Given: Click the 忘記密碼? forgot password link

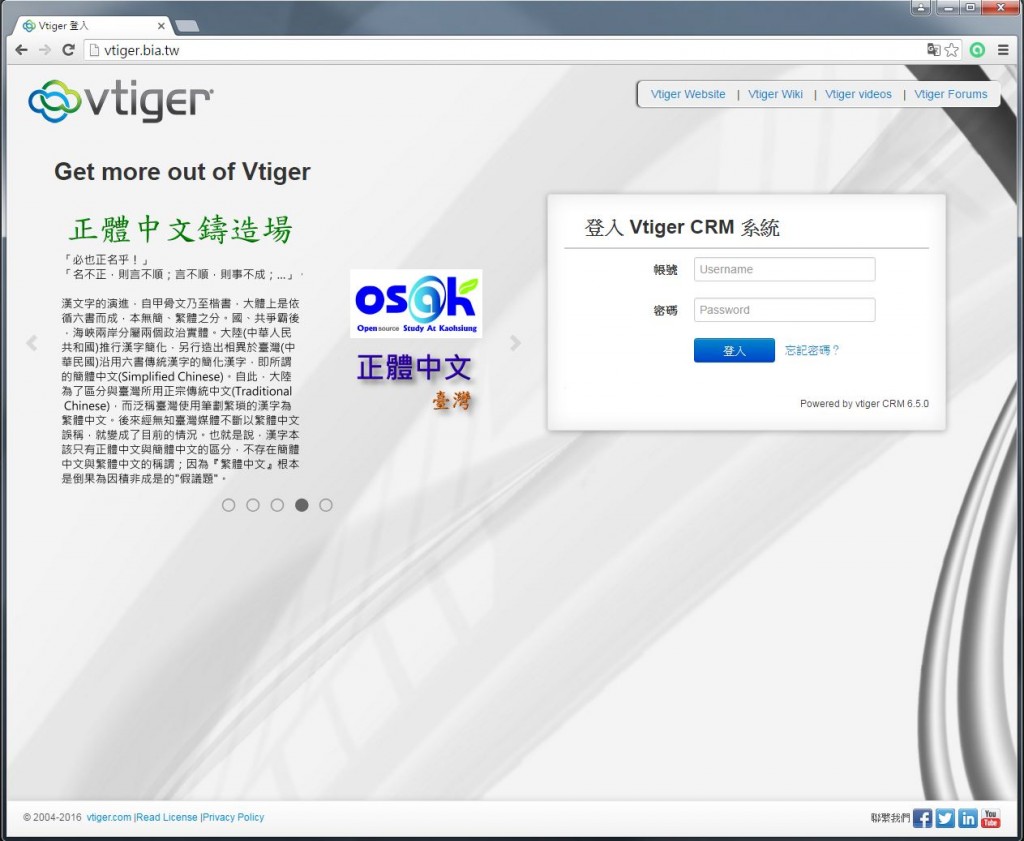Looking at the screenshot, I should pyautogui.click(x=812, y=351).
